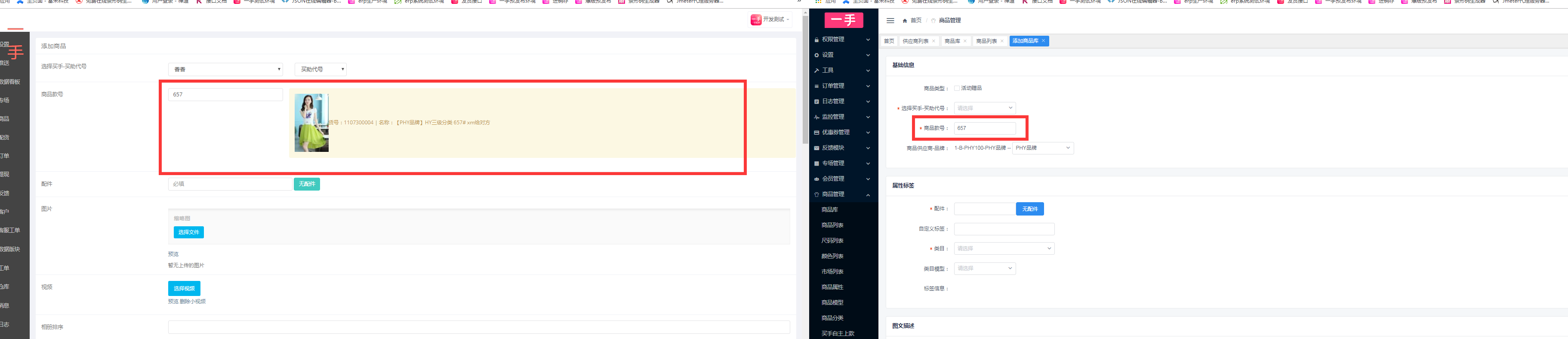Click the blue 无配件 button in right page
This screenshot has height=339, width=1568.
1030,210
